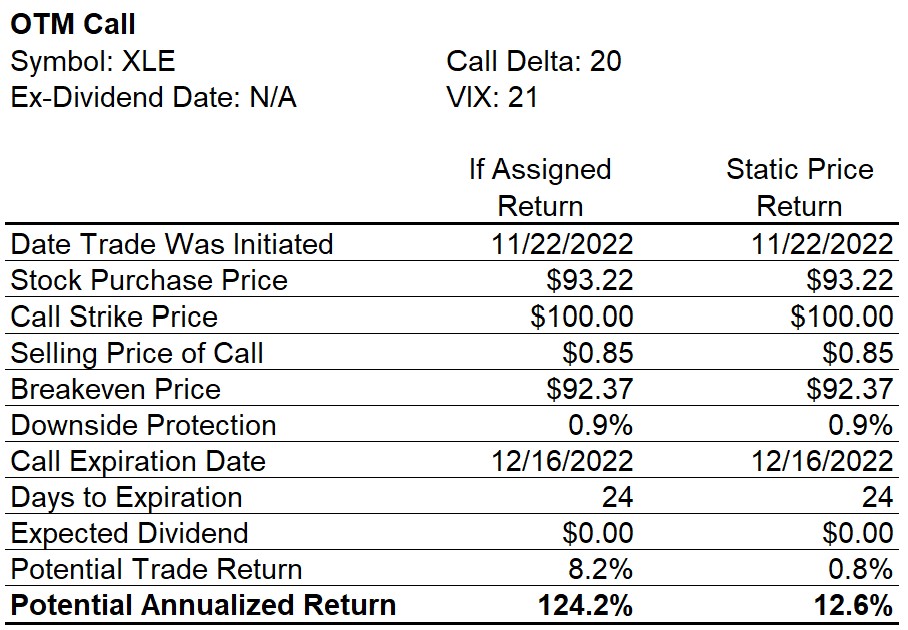The height and width of the screenshot is (630, 908).
Task: Select the 0.8% static trade return value
Action: [x=860, y=570]
